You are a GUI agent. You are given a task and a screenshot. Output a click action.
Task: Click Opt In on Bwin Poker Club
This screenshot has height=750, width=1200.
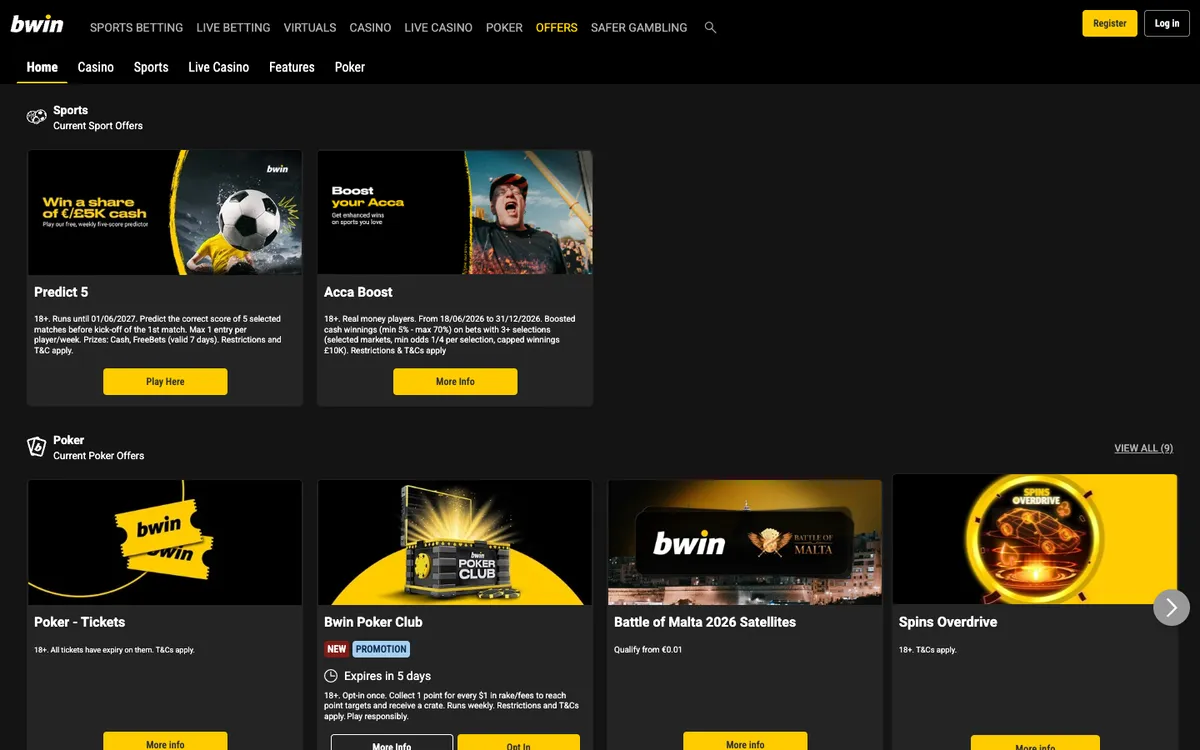[x=519, y=743]
